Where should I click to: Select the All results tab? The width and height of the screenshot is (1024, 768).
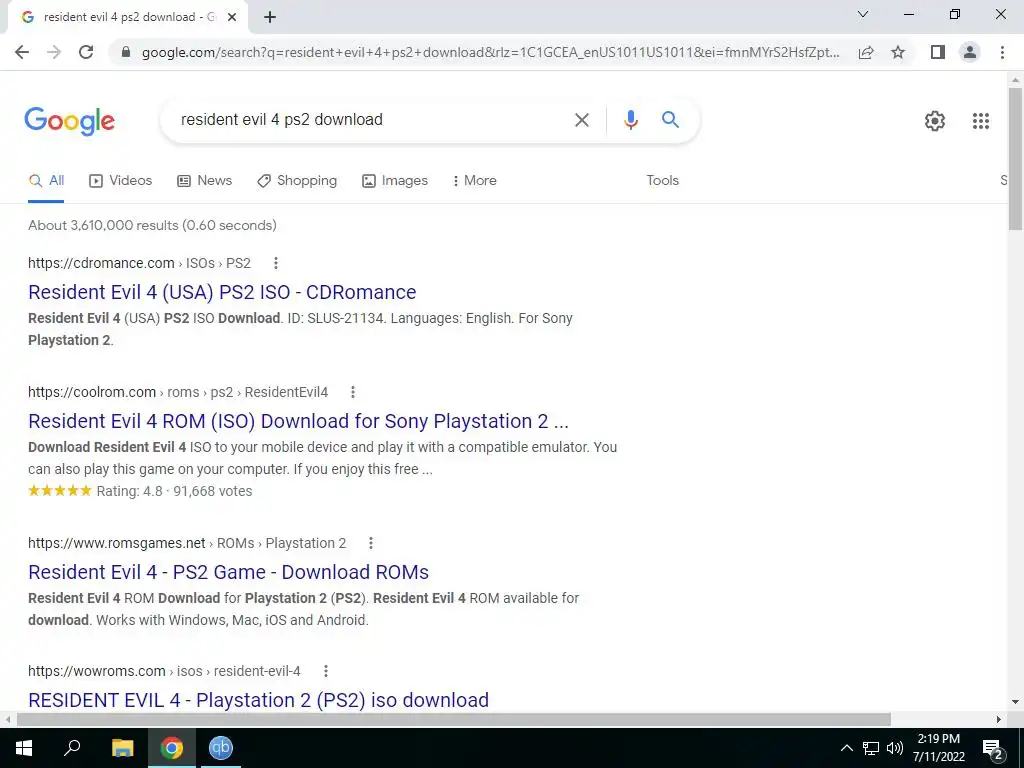46,181
